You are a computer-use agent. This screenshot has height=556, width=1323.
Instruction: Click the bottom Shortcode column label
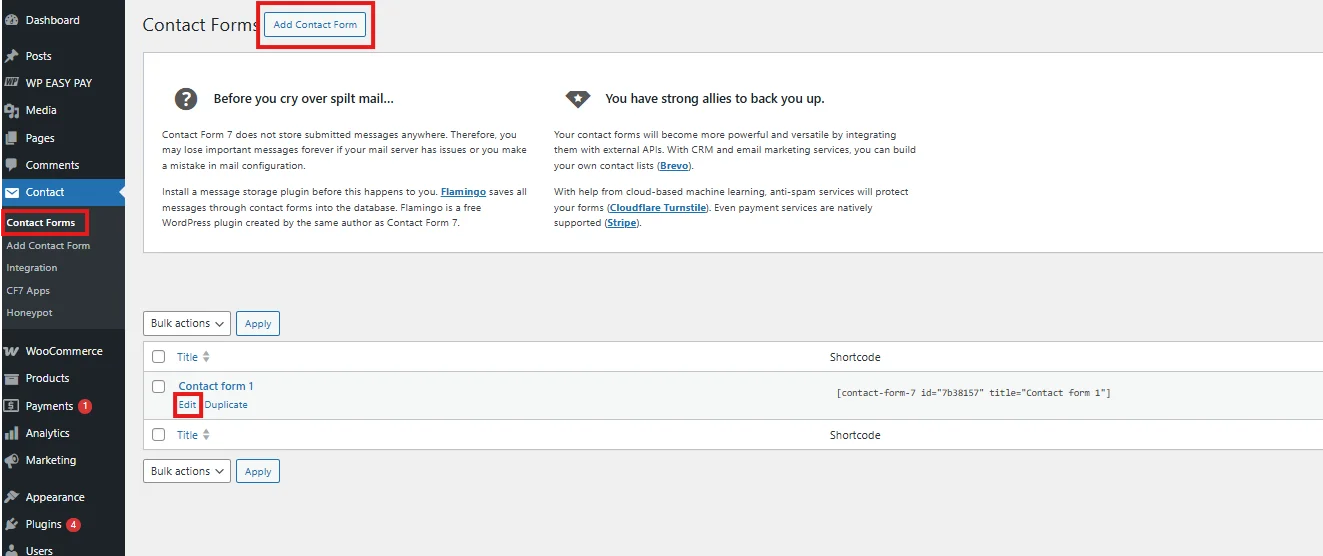tap(855, 435)
